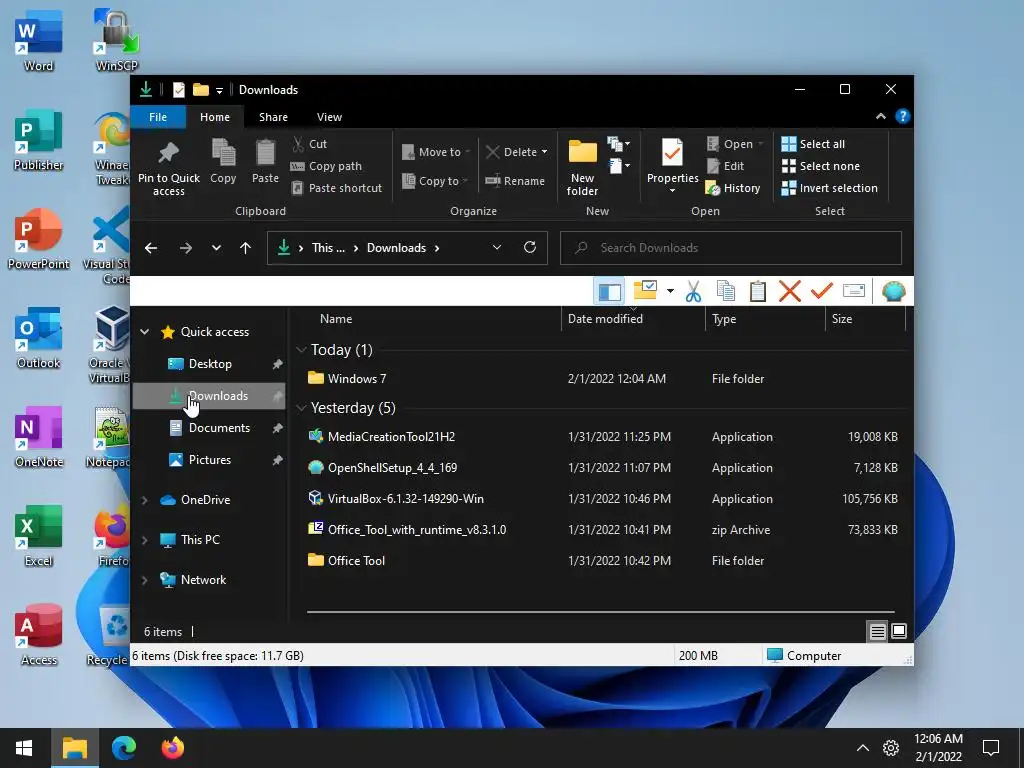This screenshot has width=1024, height=768.
Task: Switch to details view layout
Action: point(877,631)
